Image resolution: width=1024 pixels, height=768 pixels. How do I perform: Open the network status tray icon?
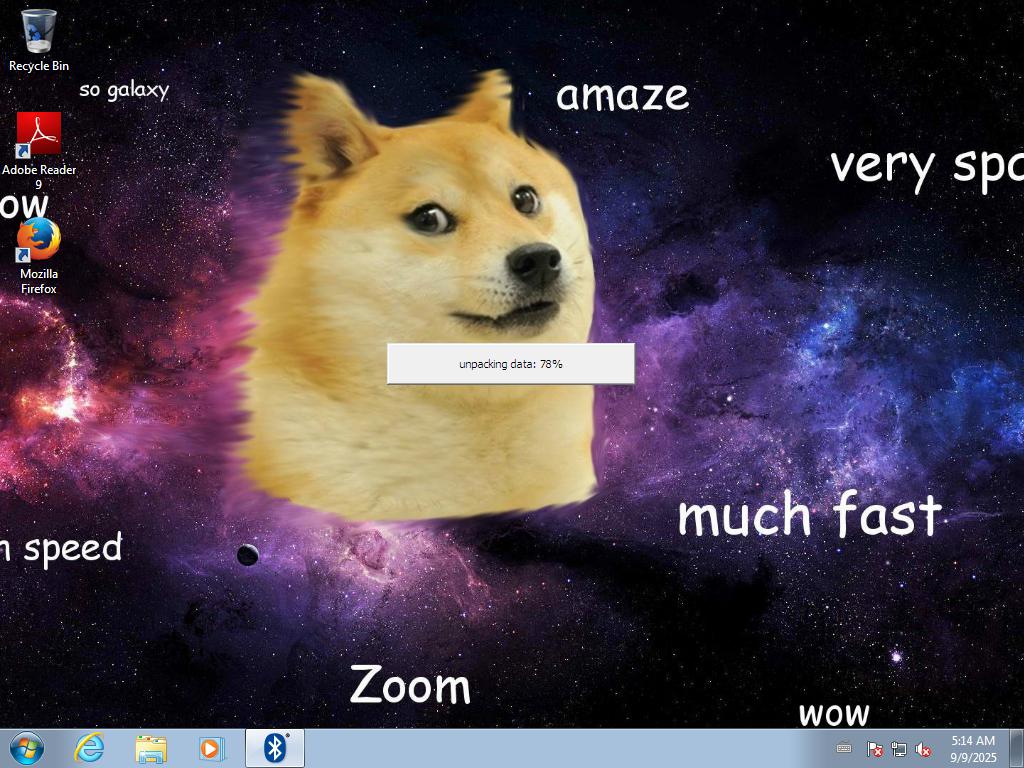pyautogui.click(x=899, y=748)
